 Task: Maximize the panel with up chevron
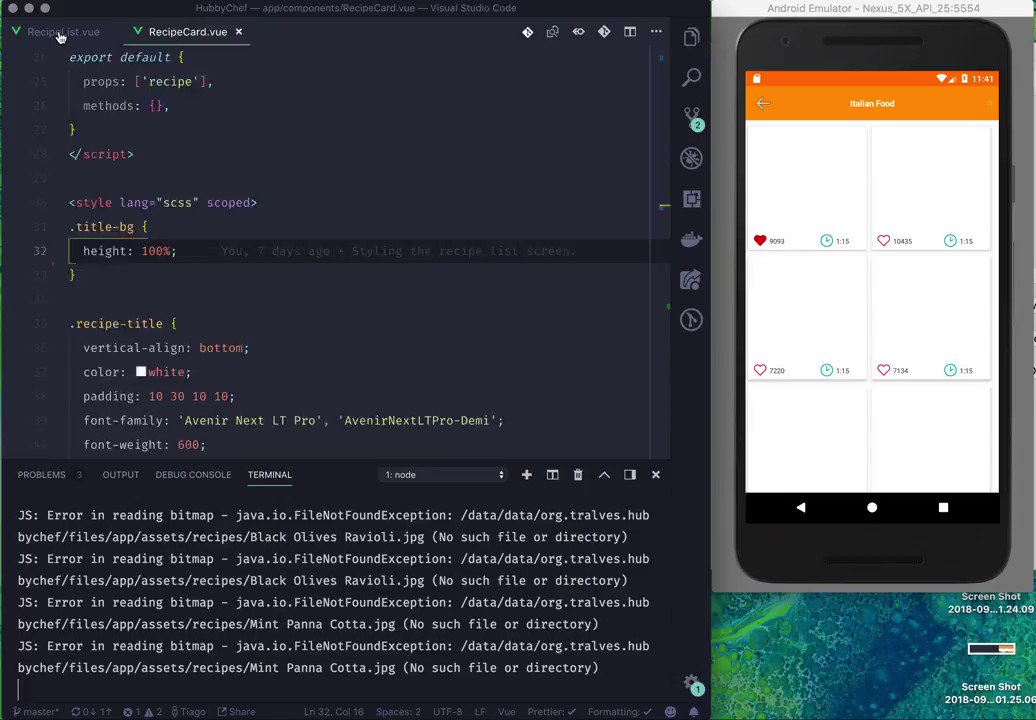604,475
